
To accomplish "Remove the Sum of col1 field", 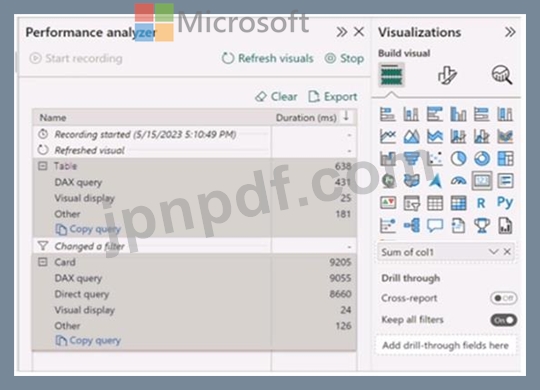I will [507, 252].
